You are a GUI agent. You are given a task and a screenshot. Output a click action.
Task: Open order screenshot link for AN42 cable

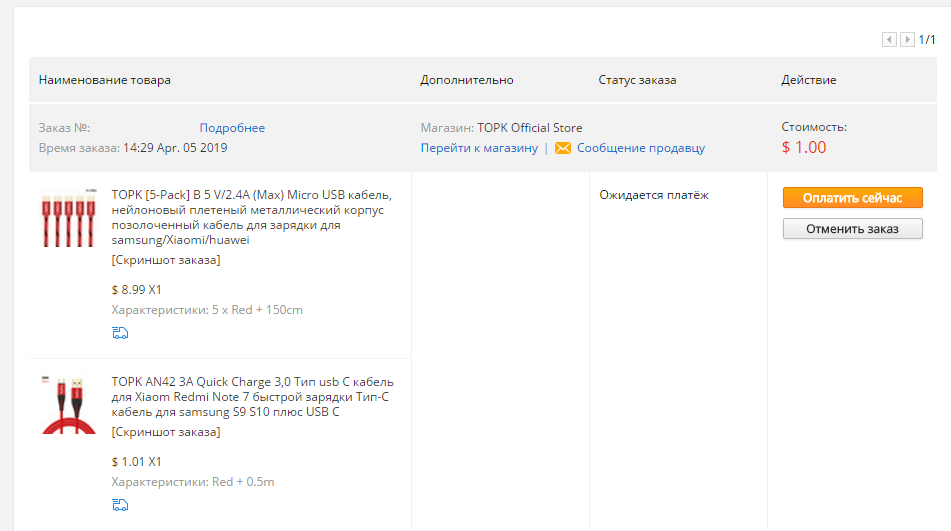166,432
